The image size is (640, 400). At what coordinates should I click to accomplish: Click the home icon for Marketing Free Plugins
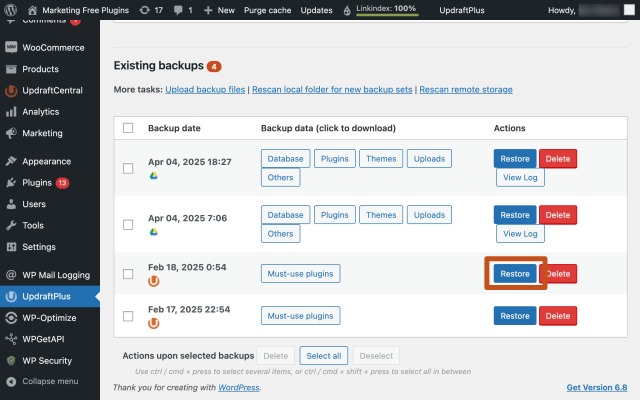coord(33,10)
